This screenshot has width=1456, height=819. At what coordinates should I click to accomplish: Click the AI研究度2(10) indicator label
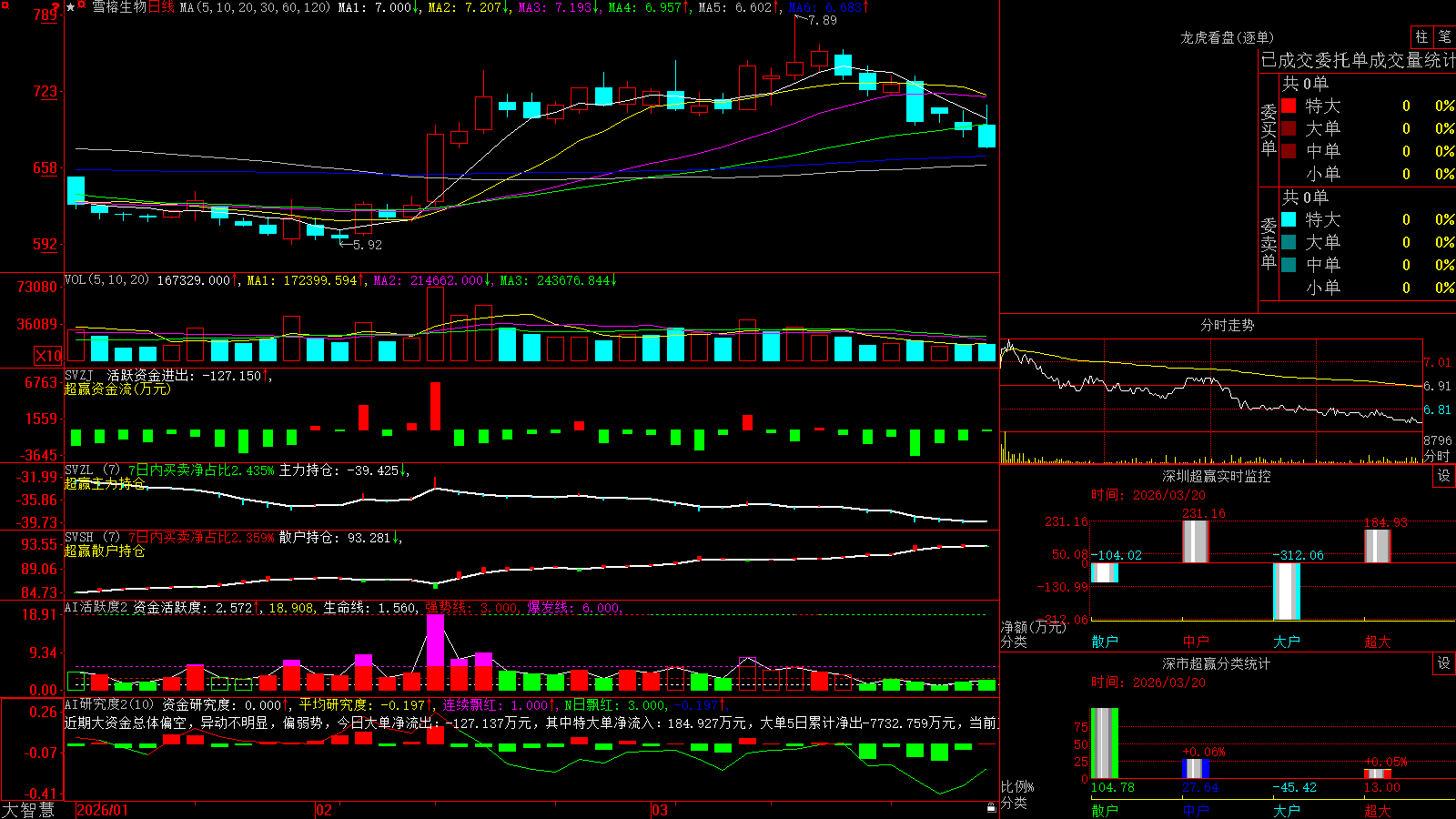click(110, 704)
